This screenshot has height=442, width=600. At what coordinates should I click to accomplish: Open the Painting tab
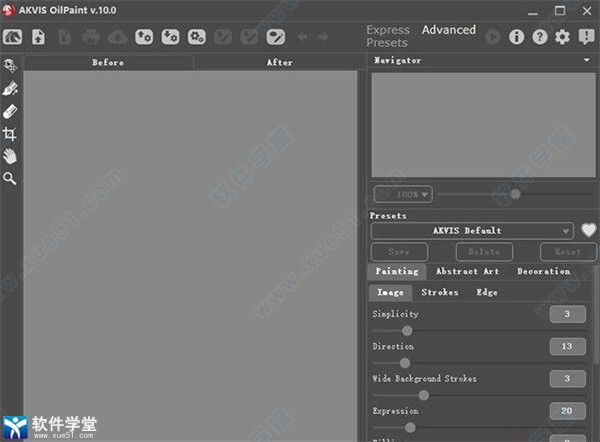[397, 271]
